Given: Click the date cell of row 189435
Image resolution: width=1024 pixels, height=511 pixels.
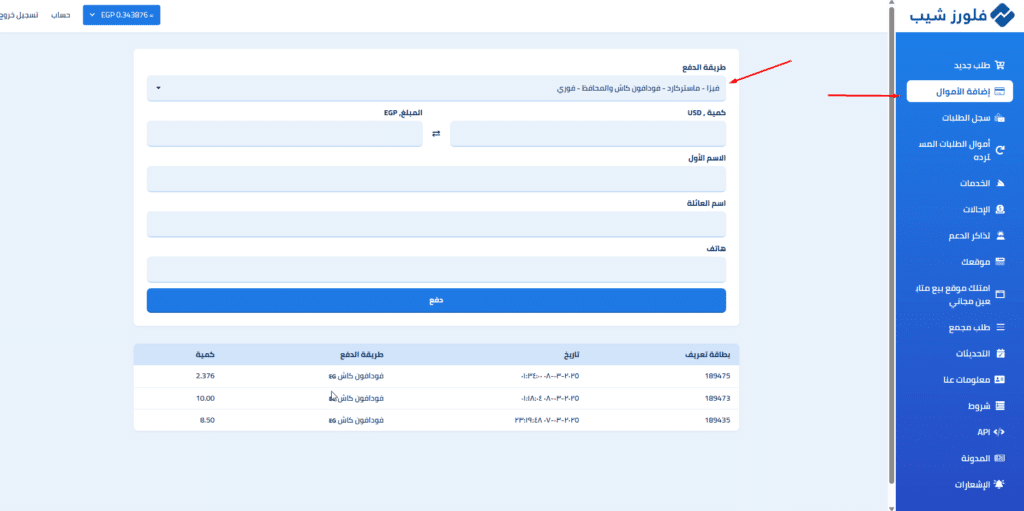Looking at the screenshot, I should point(547,420).
